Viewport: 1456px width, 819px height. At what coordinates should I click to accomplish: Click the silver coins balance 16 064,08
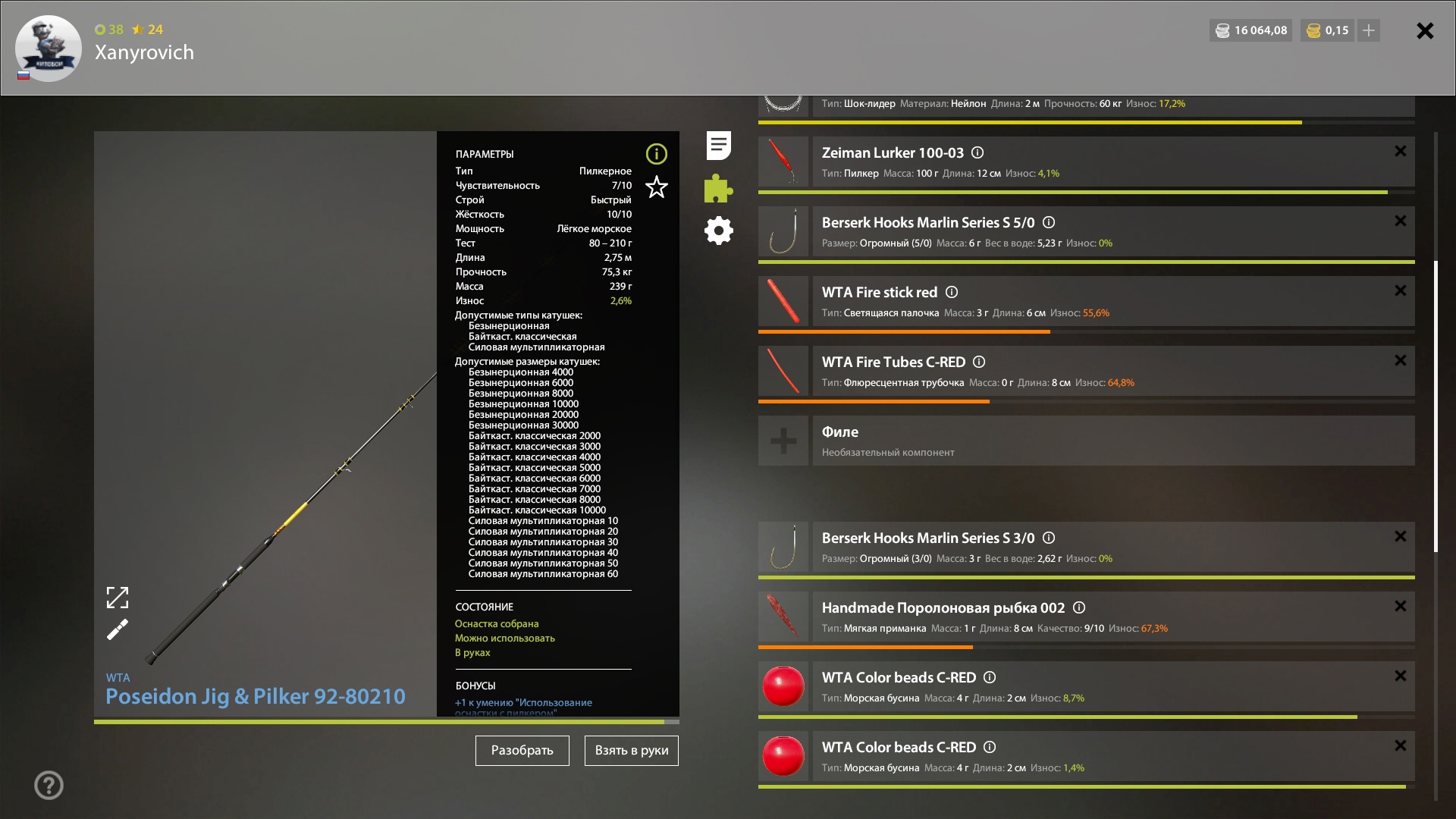(x=1250, y=30)
